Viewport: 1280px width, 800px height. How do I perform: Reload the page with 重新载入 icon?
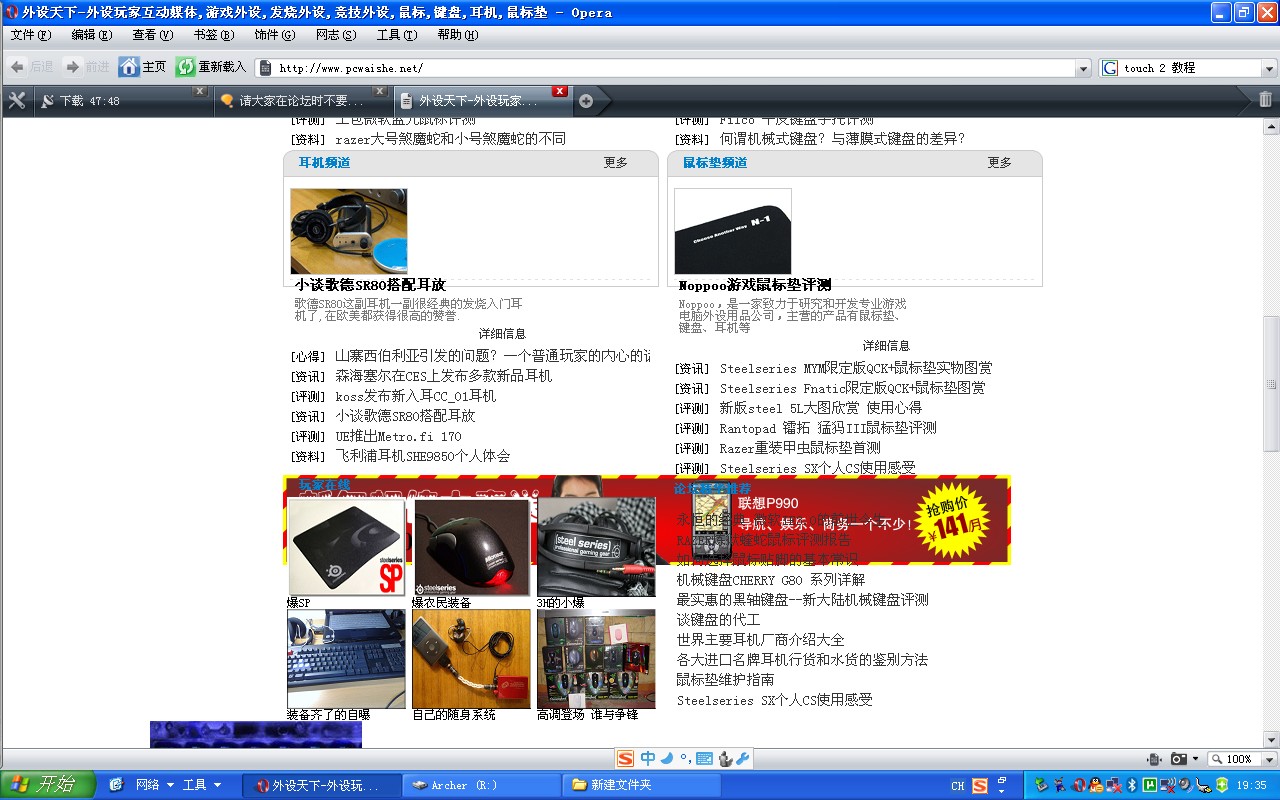click(185, 67)
